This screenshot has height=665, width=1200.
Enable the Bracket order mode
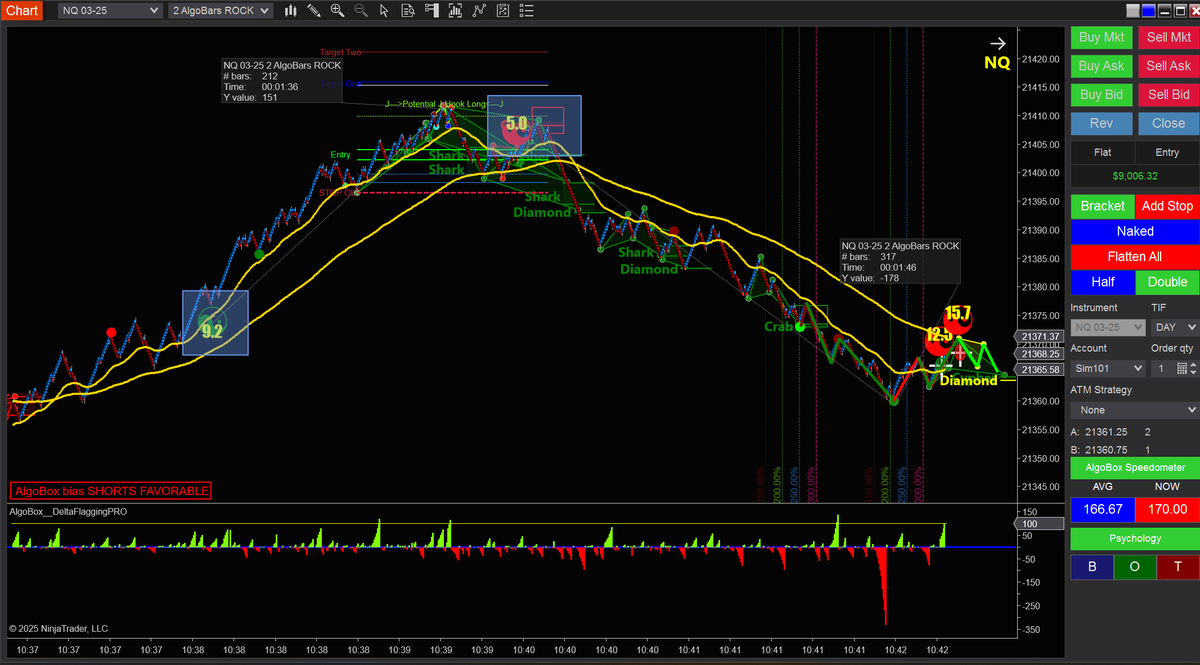1103,206
